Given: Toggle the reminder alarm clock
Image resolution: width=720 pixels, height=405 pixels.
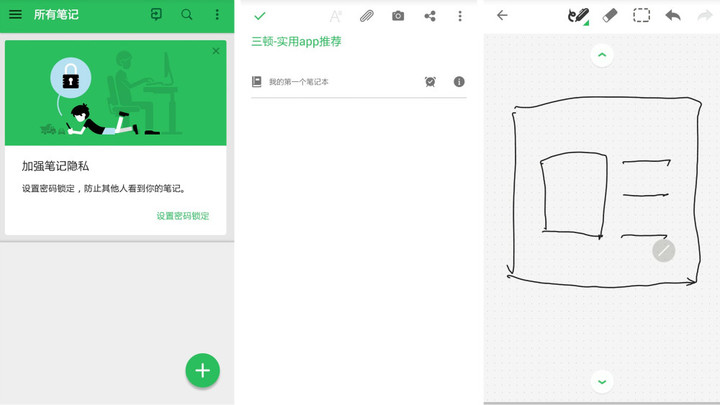Looking at the screenshot, I should [430, 82].
